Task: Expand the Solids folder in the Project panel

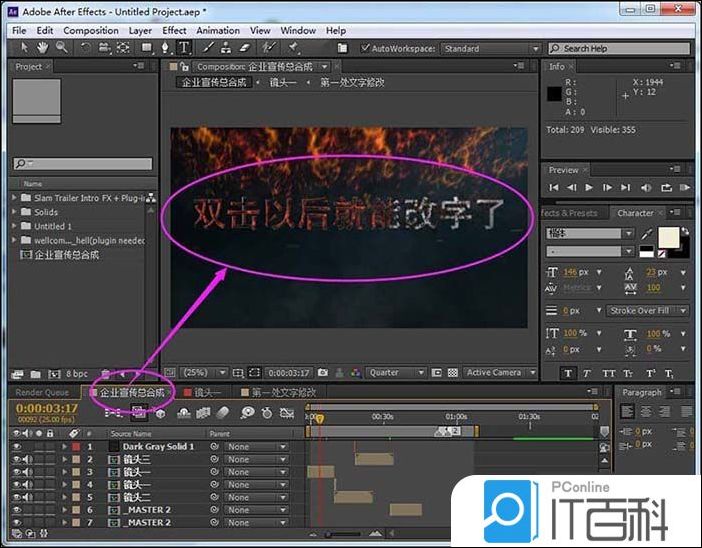Action: coord(16,212)
